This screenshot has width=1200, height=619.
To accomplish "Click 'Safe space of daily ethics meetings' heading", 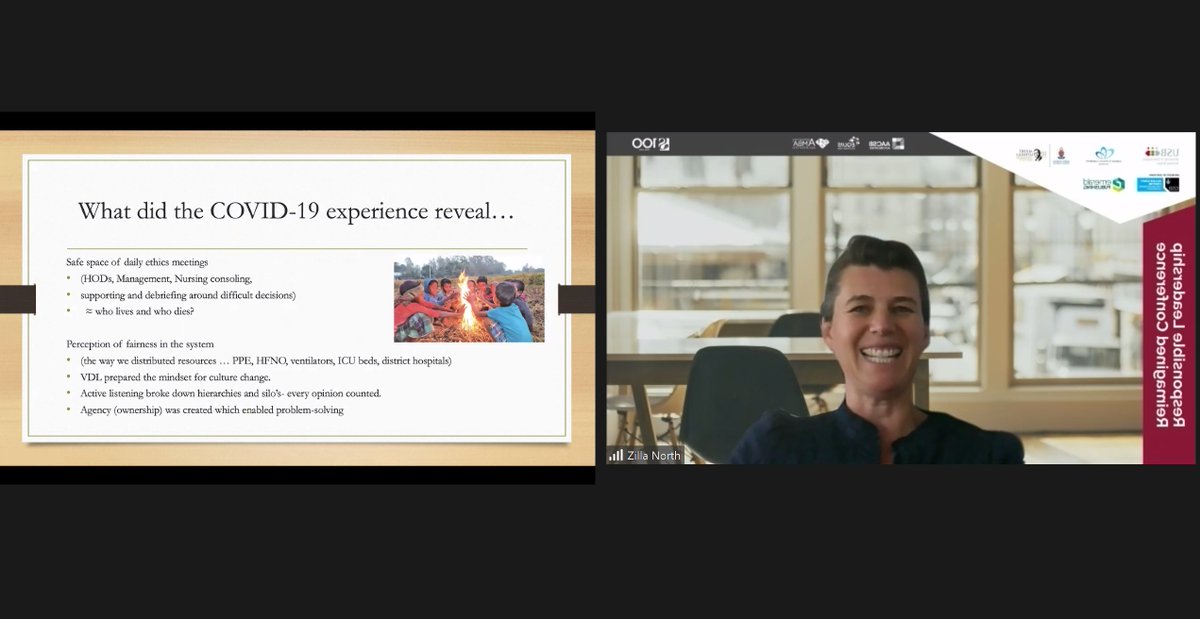I will pyautogui.click(x=137, y=262).
